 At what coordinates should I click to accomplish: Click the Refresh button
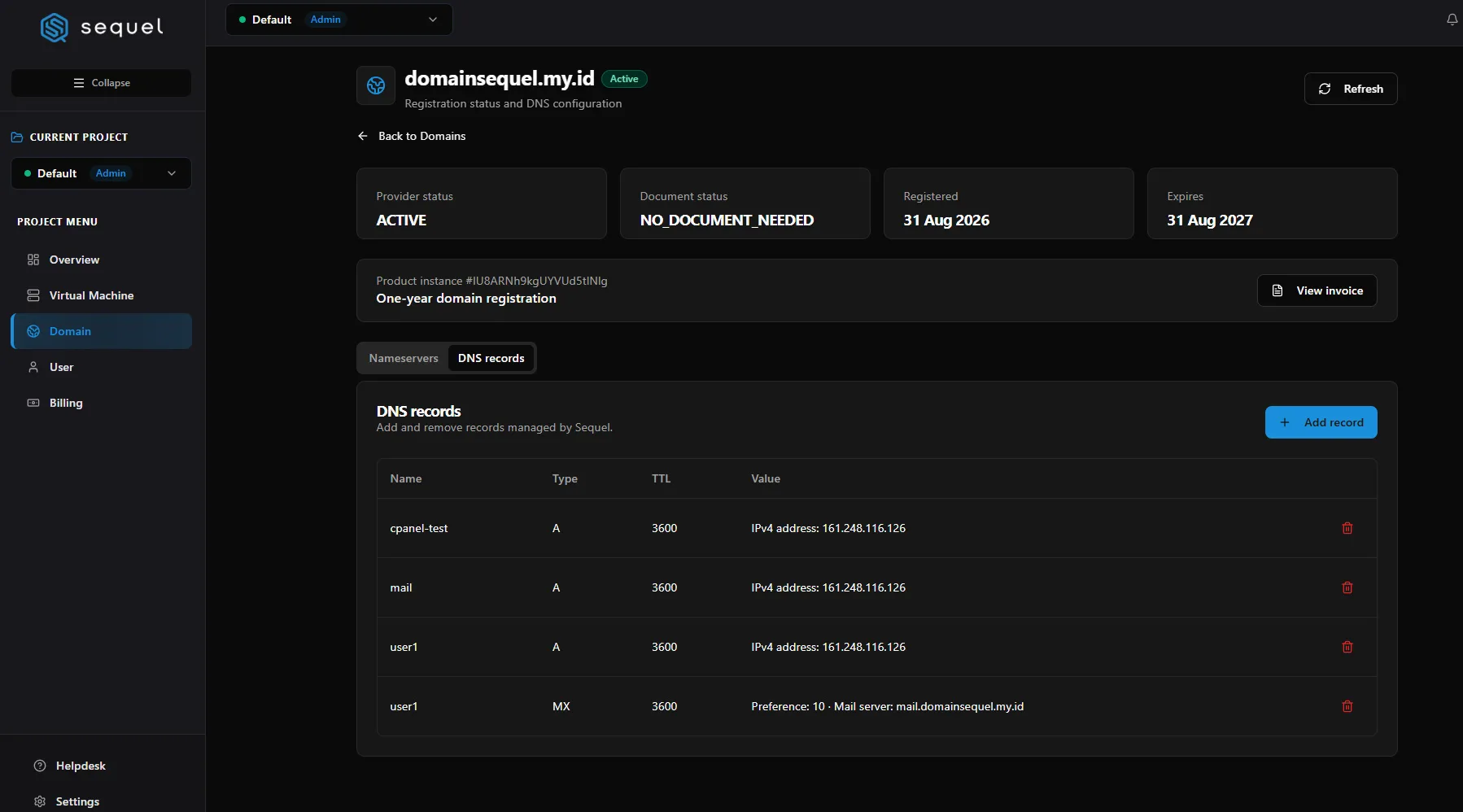click(1351, 89)
